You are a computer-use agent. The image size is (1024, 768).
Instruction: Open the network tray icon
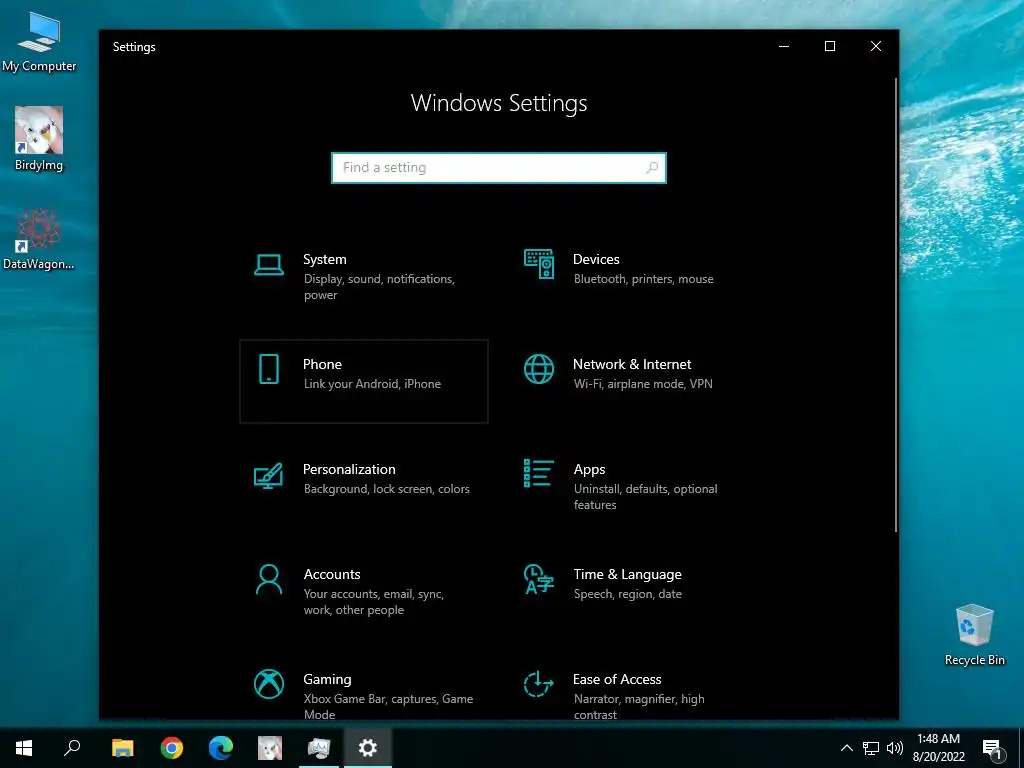(871, 748)
